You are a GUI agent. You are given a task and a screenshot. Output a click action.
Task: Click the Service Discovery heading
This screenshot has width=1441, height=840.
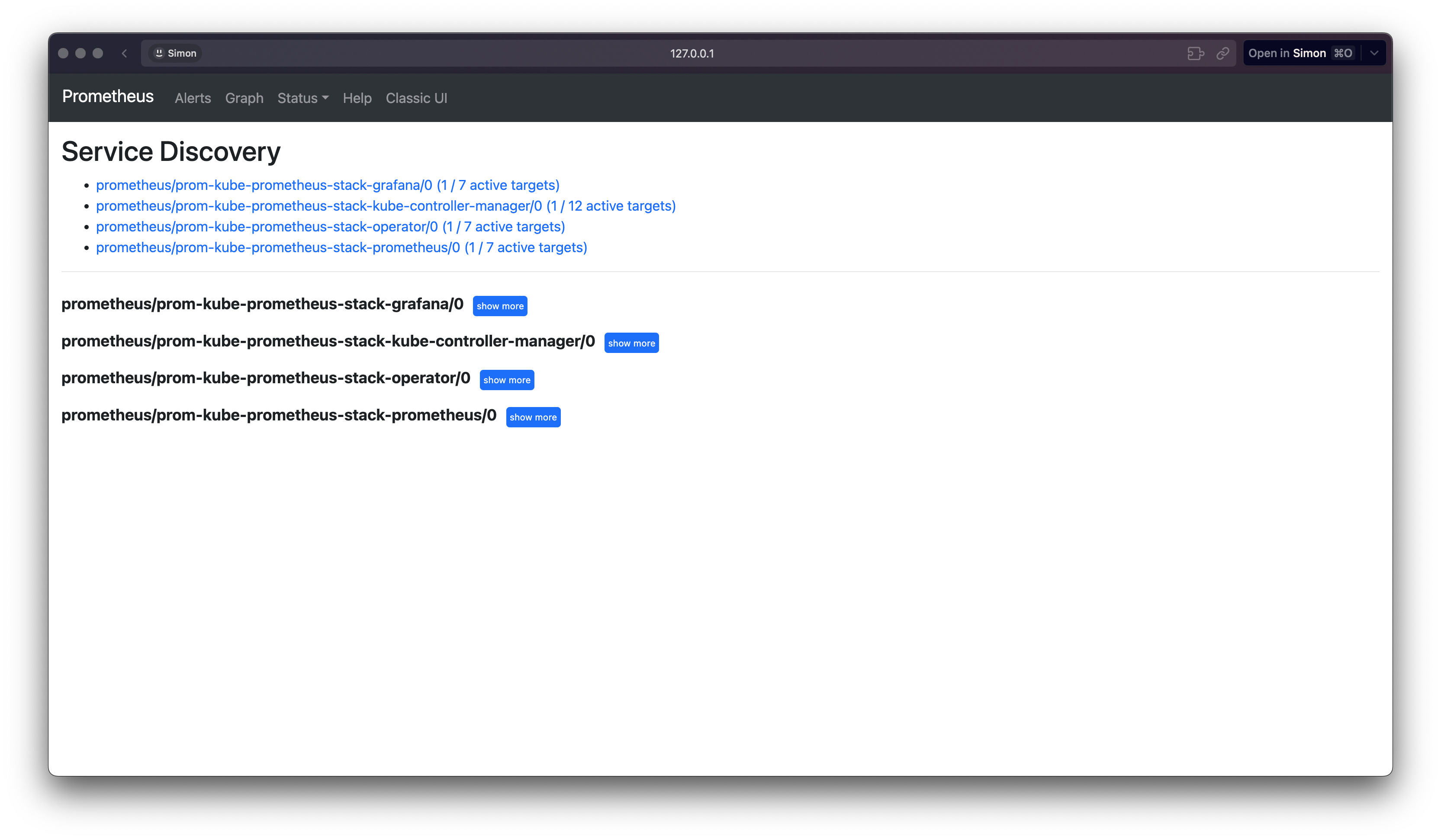click(171, 151)
